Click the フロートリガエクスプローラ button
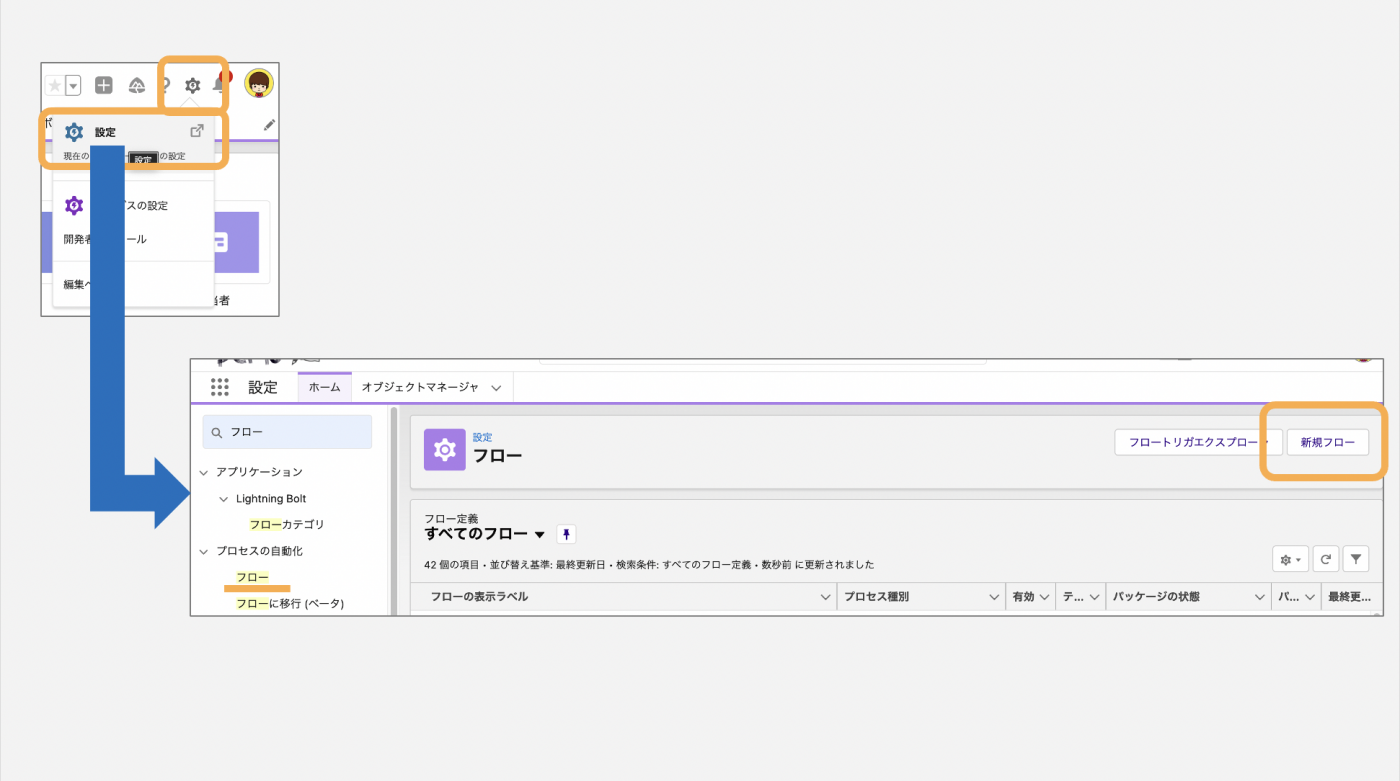This screenshot has width=1400, height=781. [1198, 442]
